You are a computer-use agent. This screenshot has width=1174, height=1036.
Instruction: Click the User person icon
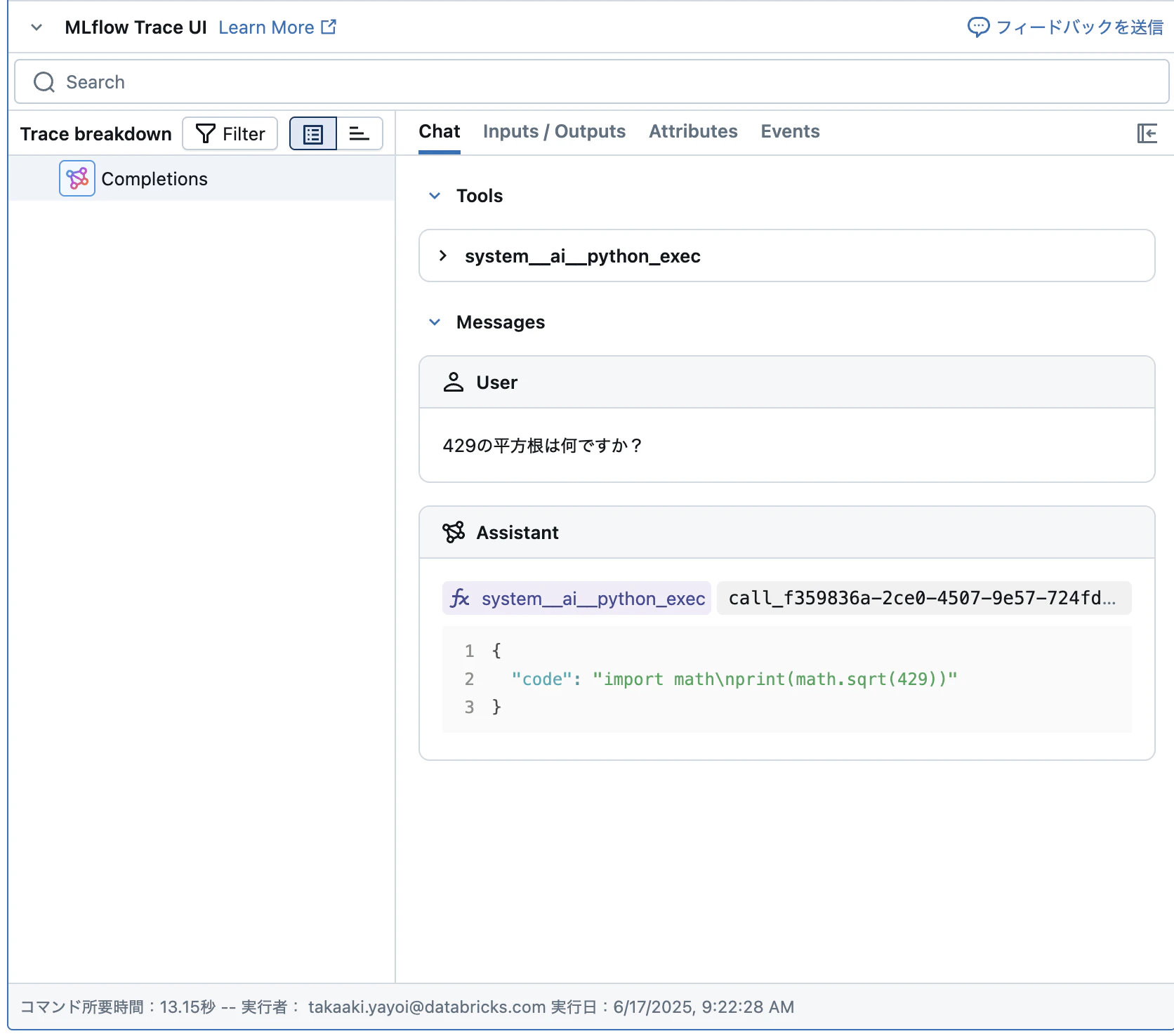pos(454,382)
